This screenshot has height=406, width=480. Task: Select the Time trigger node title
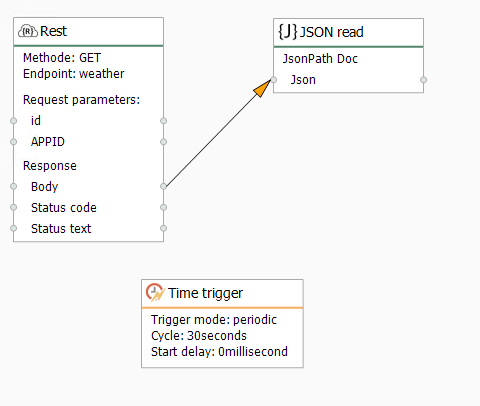(205, 293)
